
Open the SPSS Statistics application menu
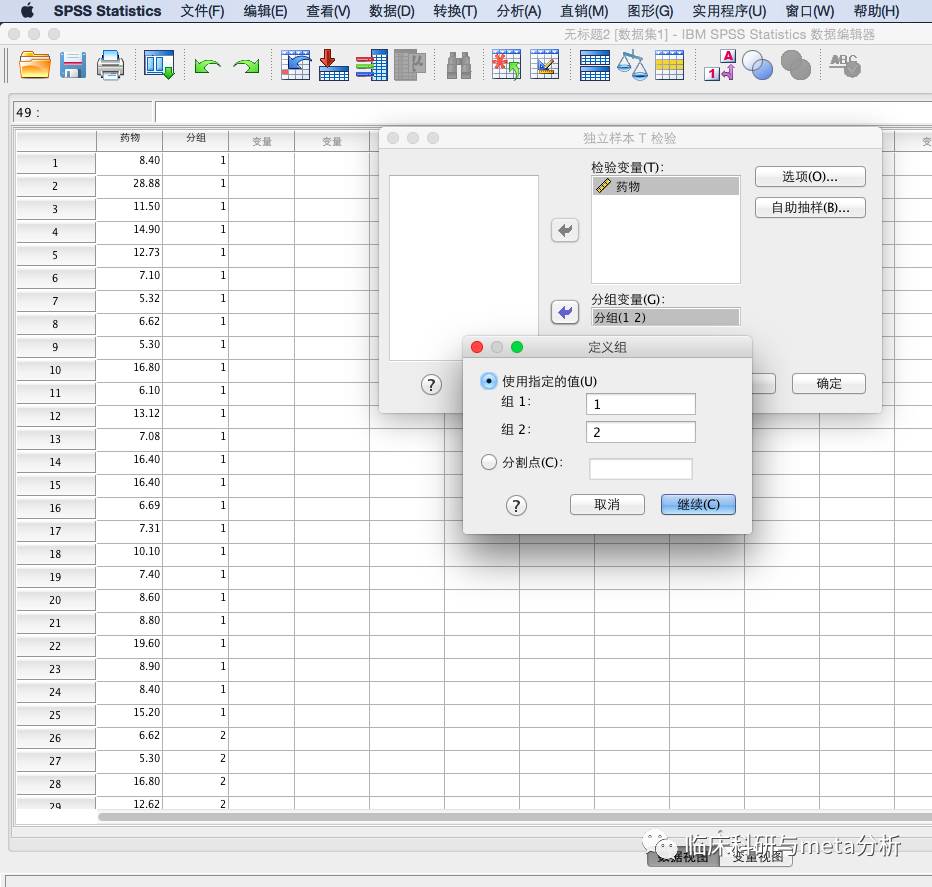(108, 11)
